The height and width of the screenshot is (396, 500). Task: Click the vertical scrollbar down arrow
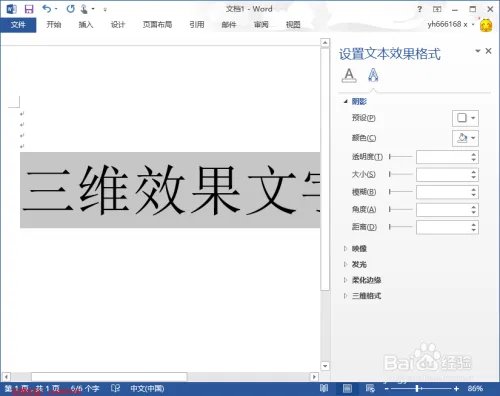click(x=325, y=366)
